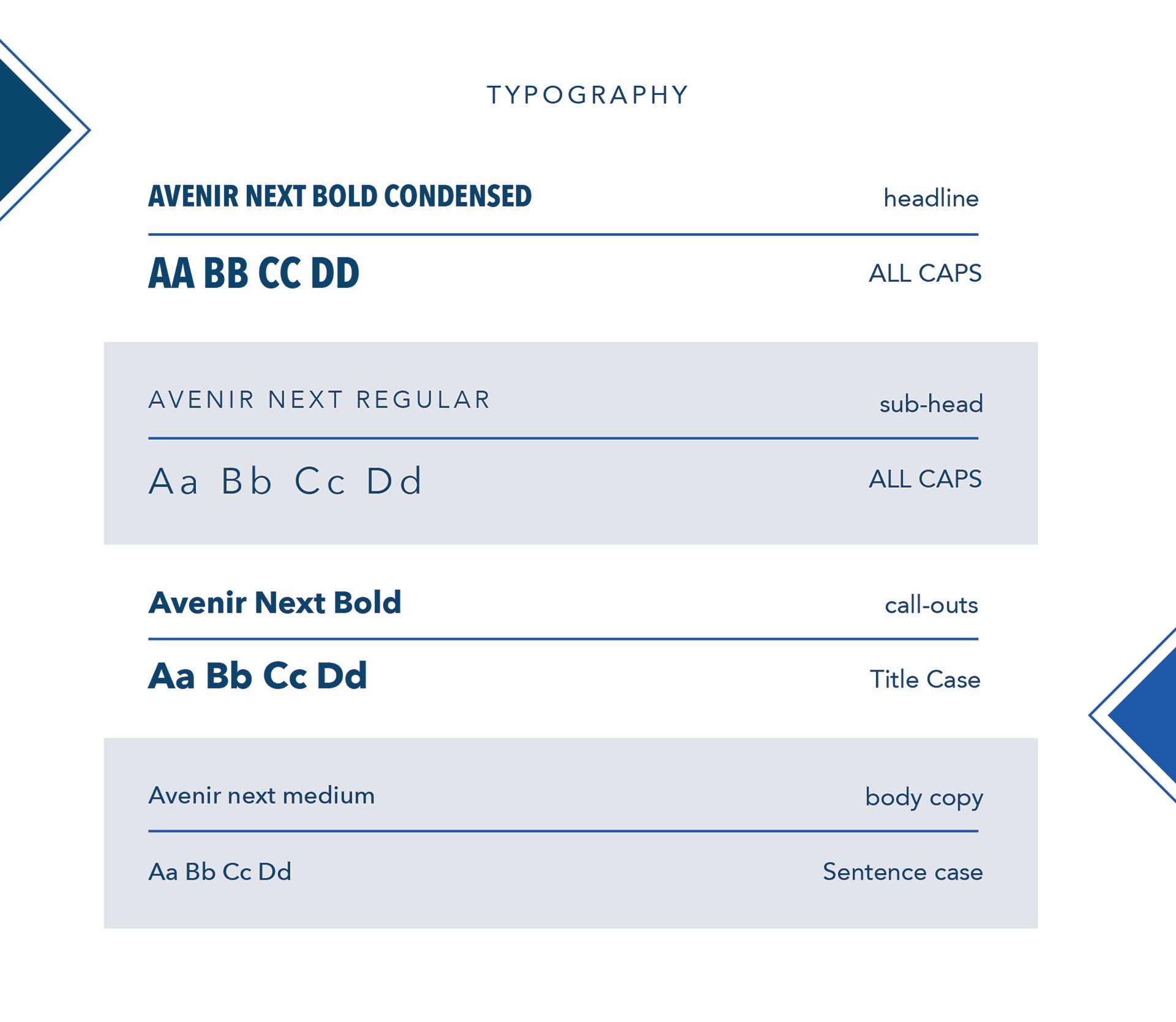
Task: Click the headline label
Action: tap(930, 199)
